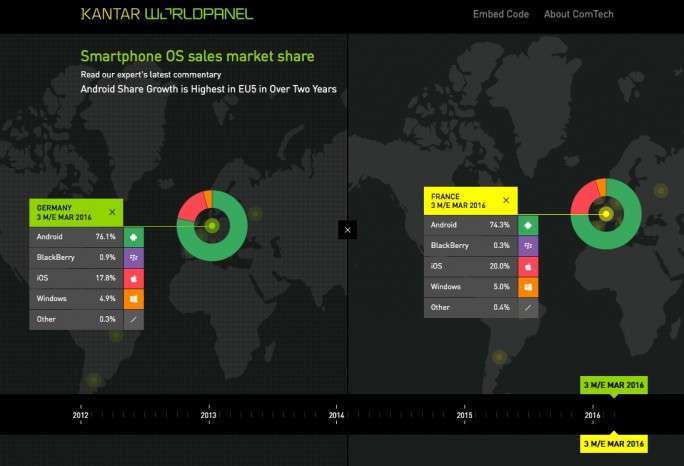
Task: Click the FRANCE panel header title
Action: click(x=445, y=196)
